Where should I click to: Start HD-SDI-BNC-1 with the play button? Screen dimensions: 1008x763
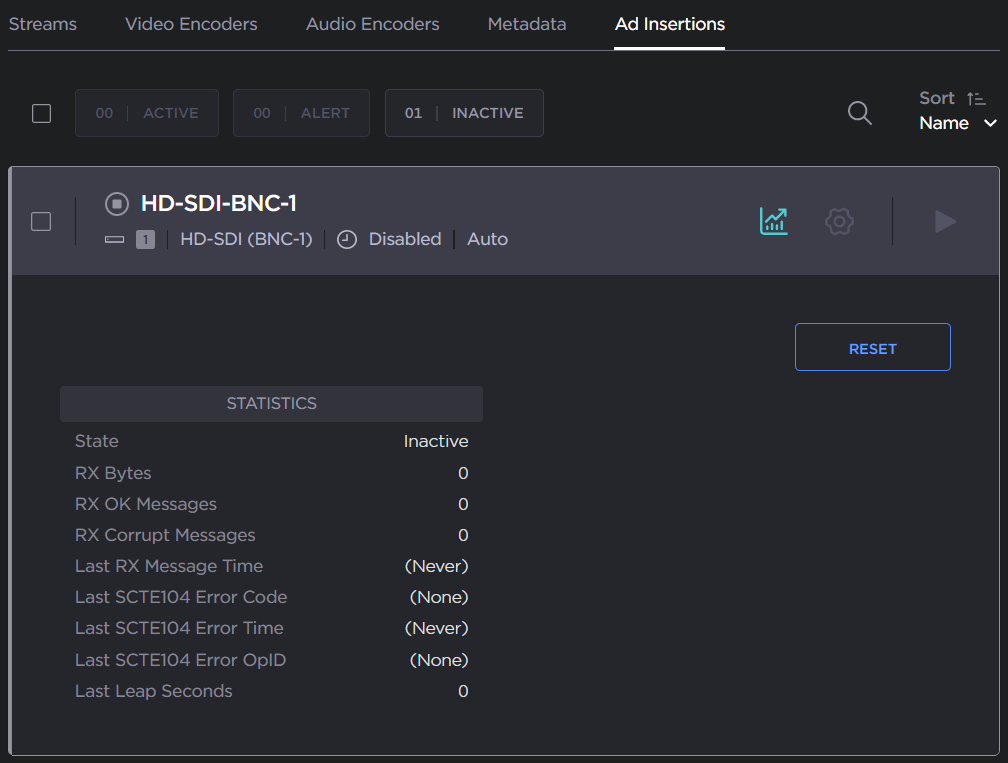tap(945, 221)
